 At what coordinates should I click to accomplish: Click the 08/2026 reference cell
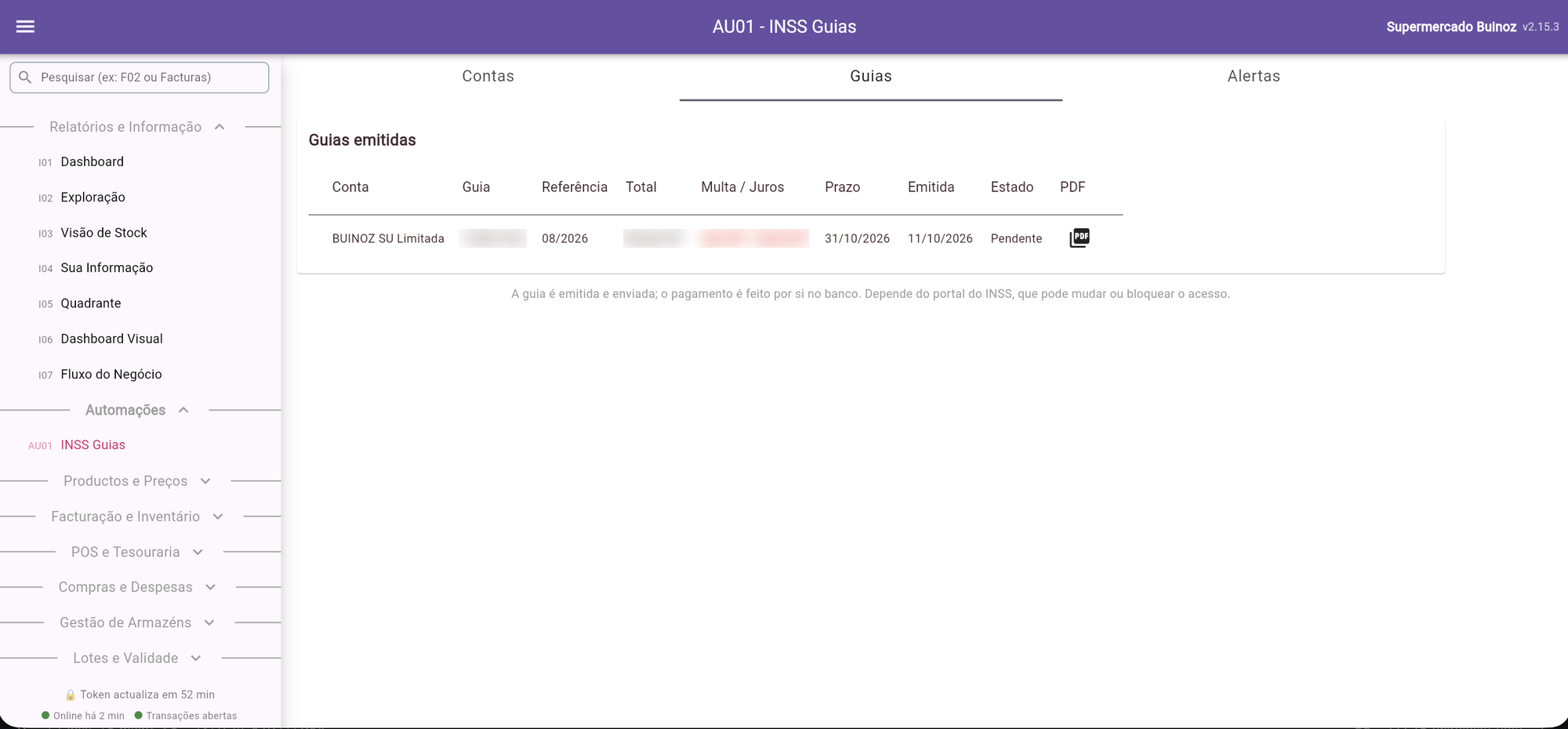pos(564,238)
